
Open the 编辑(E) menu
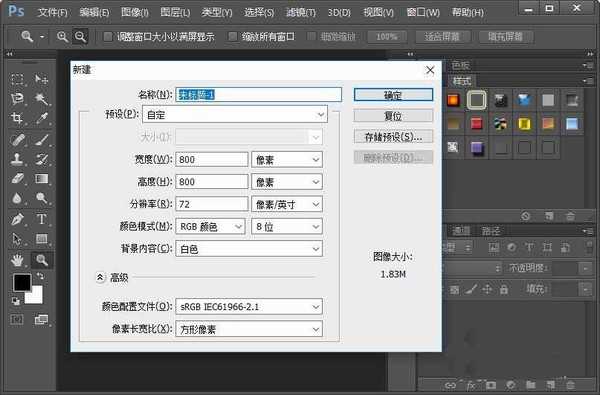(x=94, y=13)
